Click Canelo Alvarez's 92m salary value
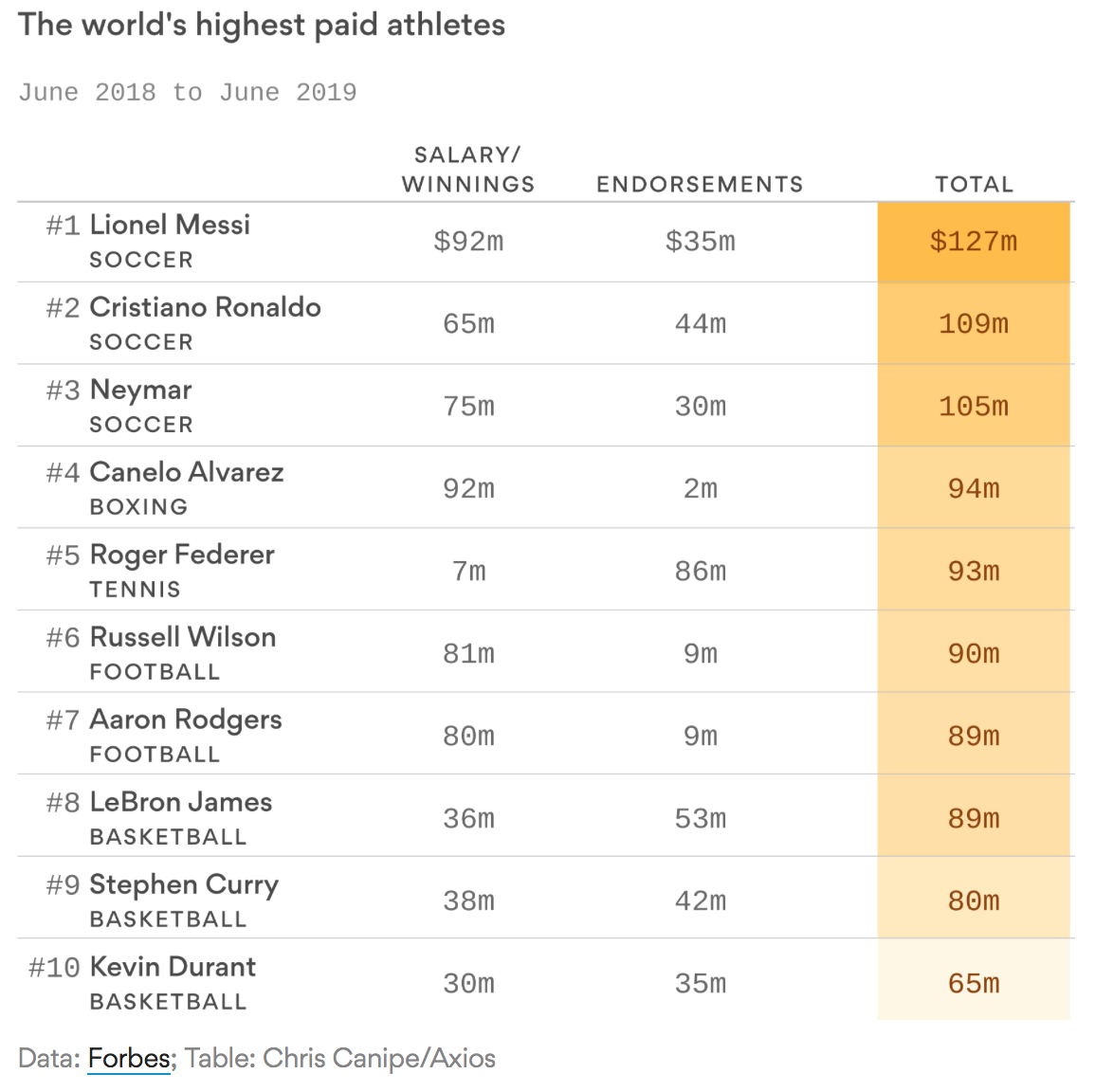Screen dimensions: 1113x1092 (468, 489)
